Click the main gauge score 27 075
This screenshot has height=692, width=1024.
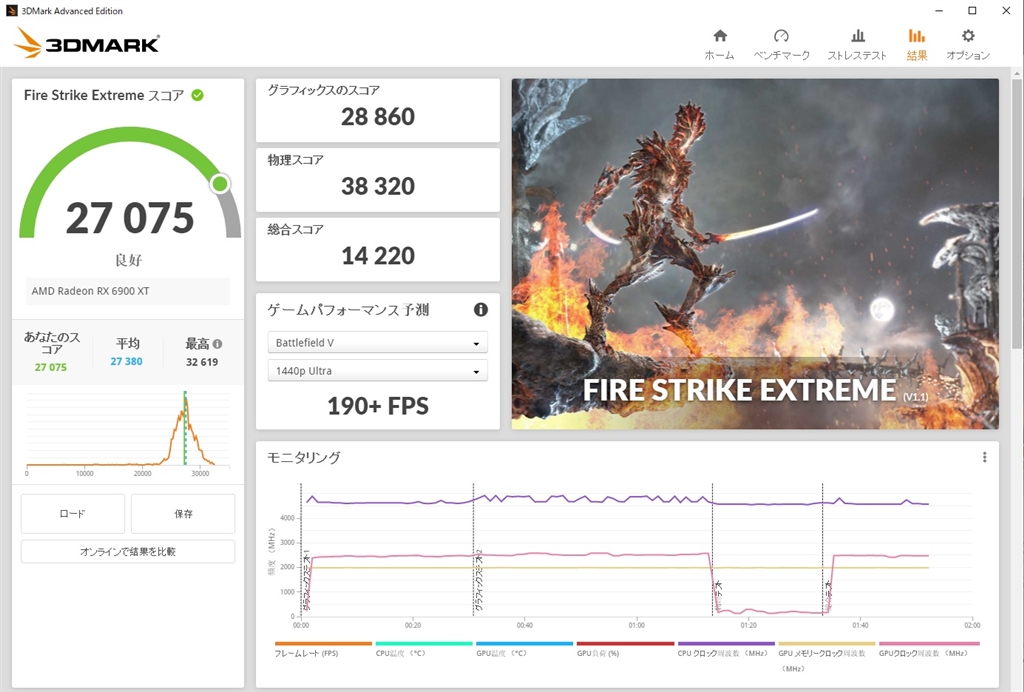(130, 218)
